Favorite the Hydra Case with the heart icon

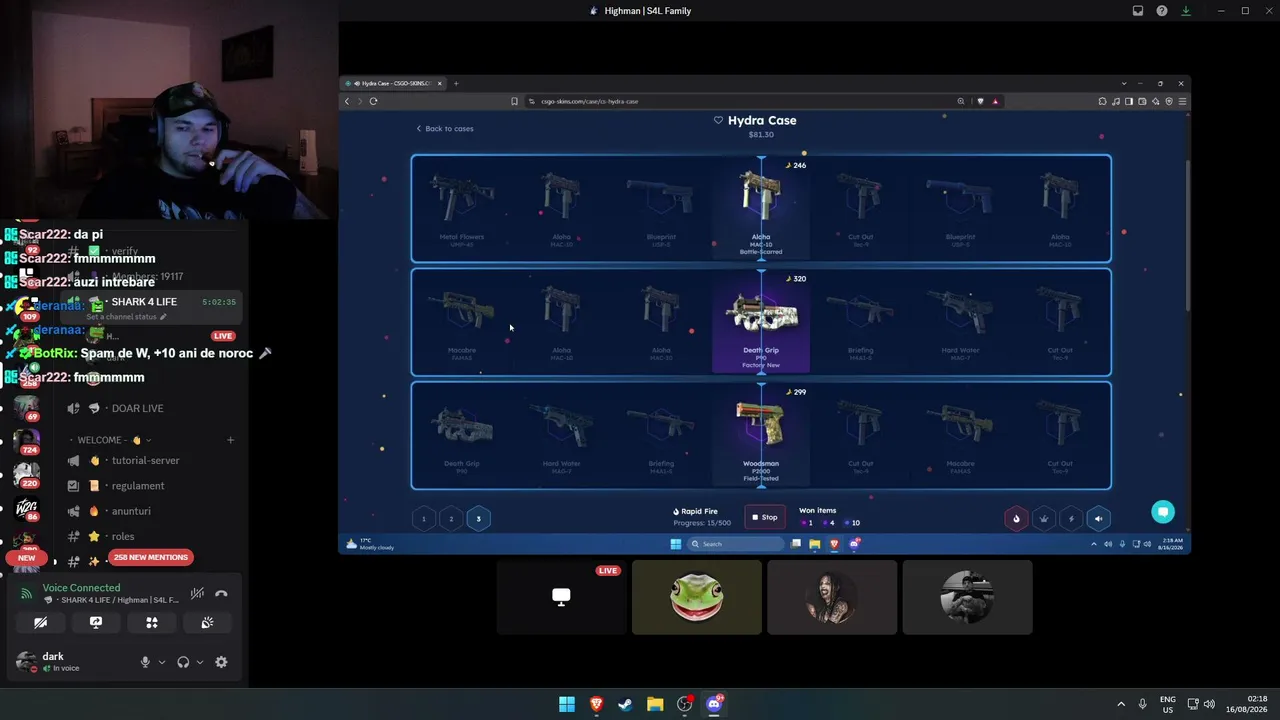[718, 120]
